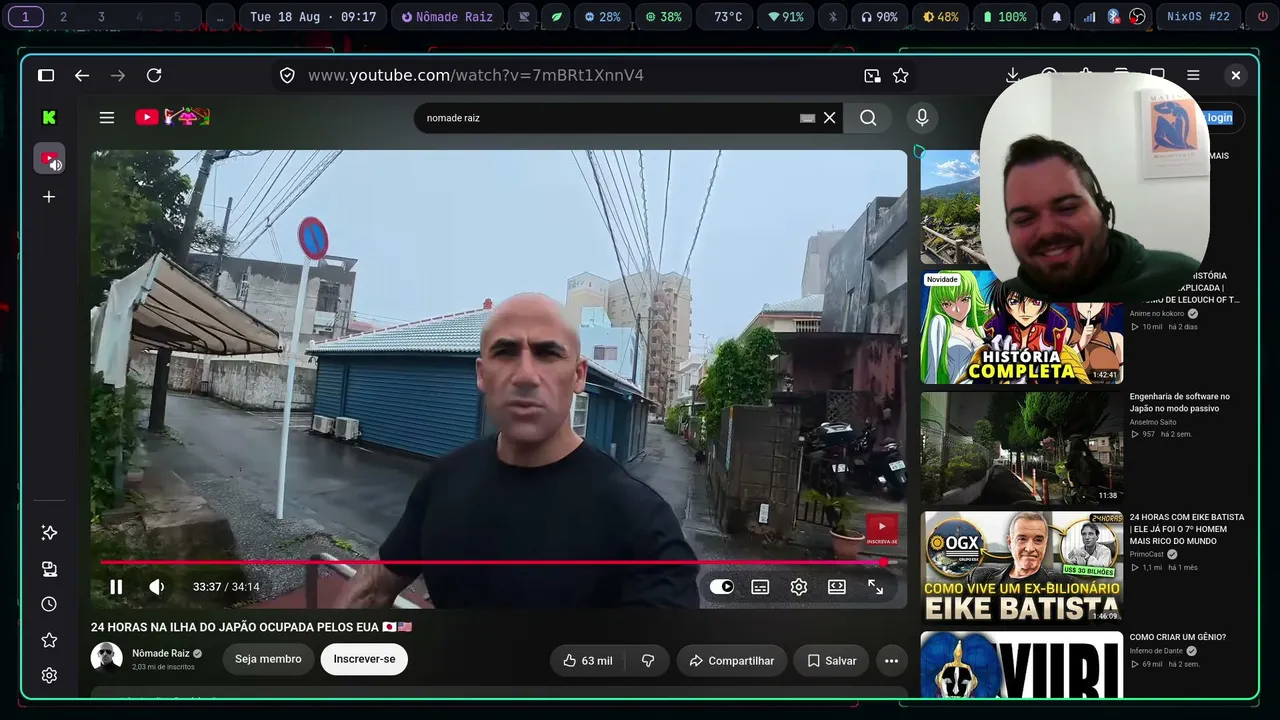Open the battery 100% indicator

[1005, 17]
